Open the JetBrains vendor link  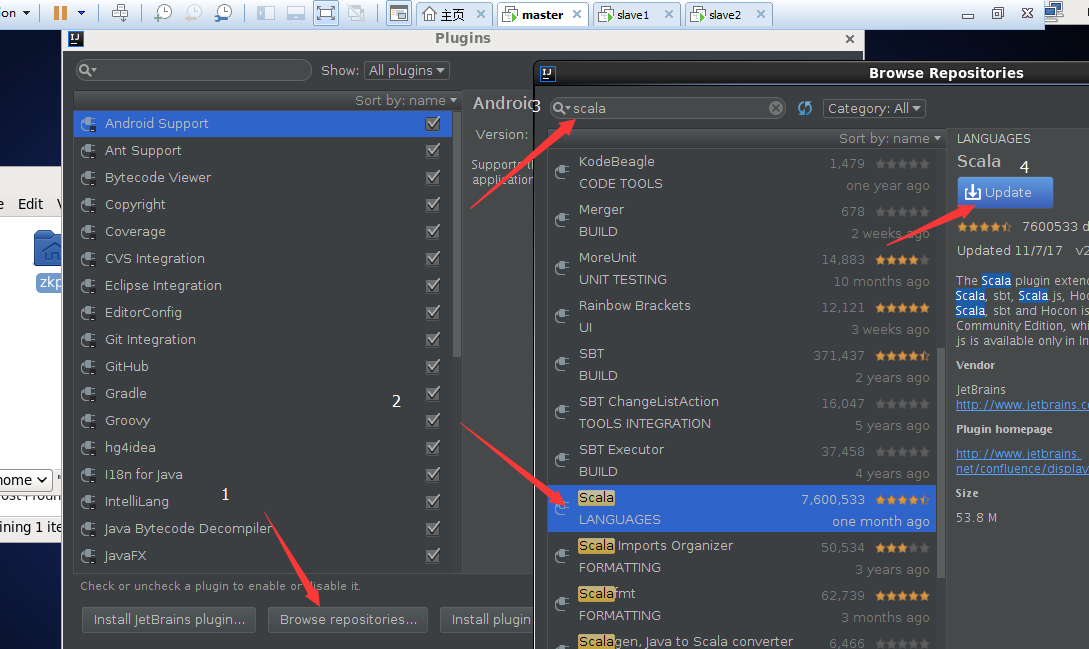1022,404
